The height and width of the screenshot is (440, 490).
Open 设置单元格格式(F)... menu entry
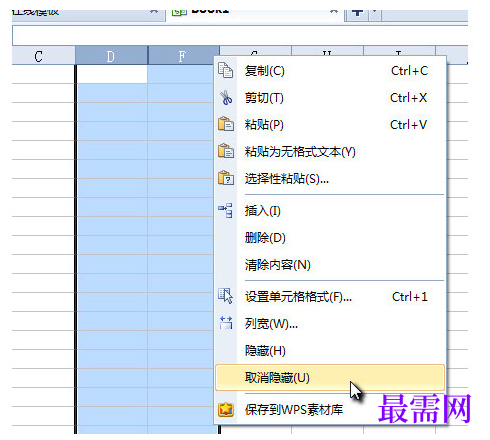pyautogui.click(x=329, y=296)
